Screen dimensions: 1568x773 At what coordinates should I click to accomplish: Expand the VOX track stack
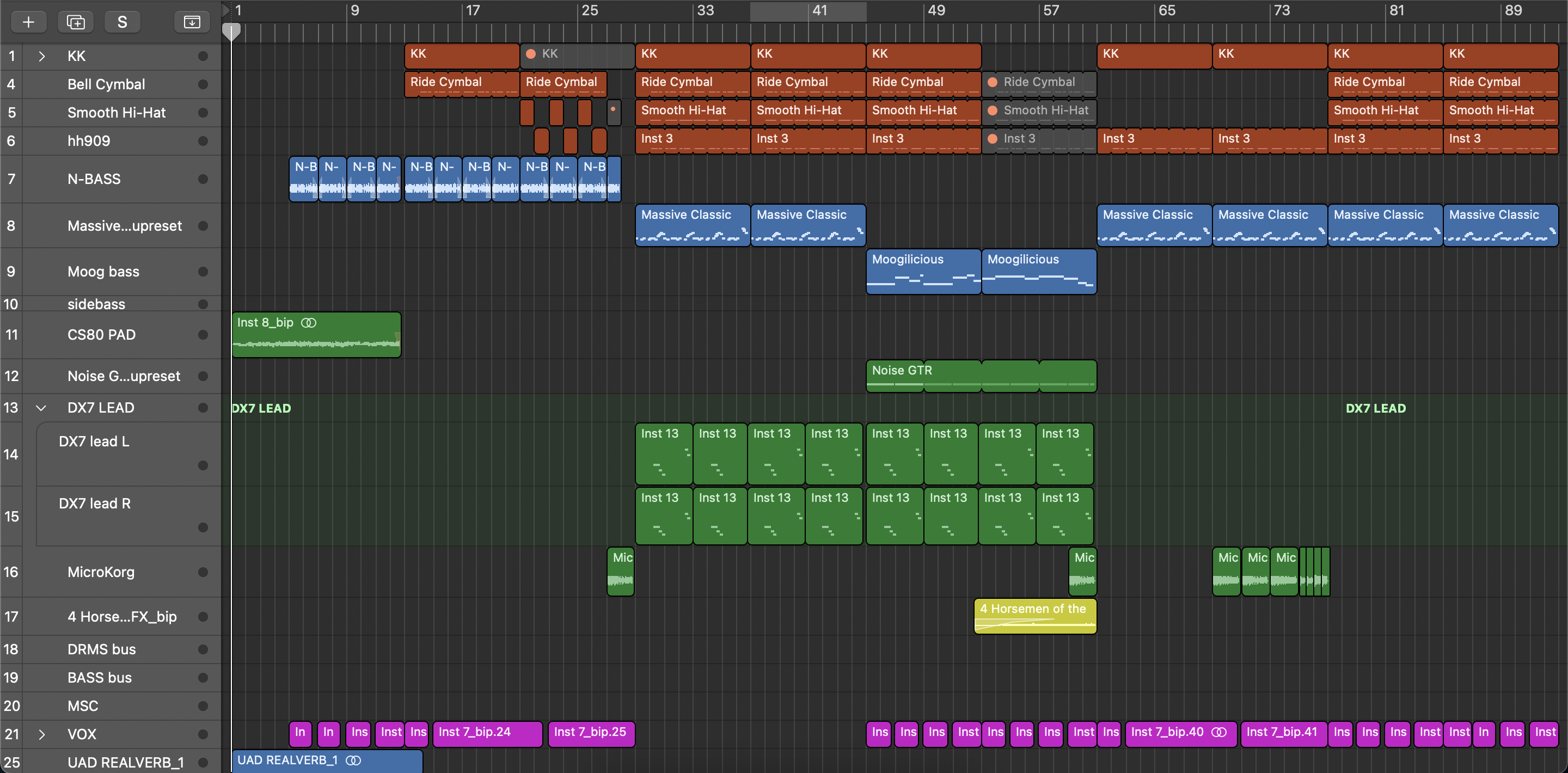(41, 734)
